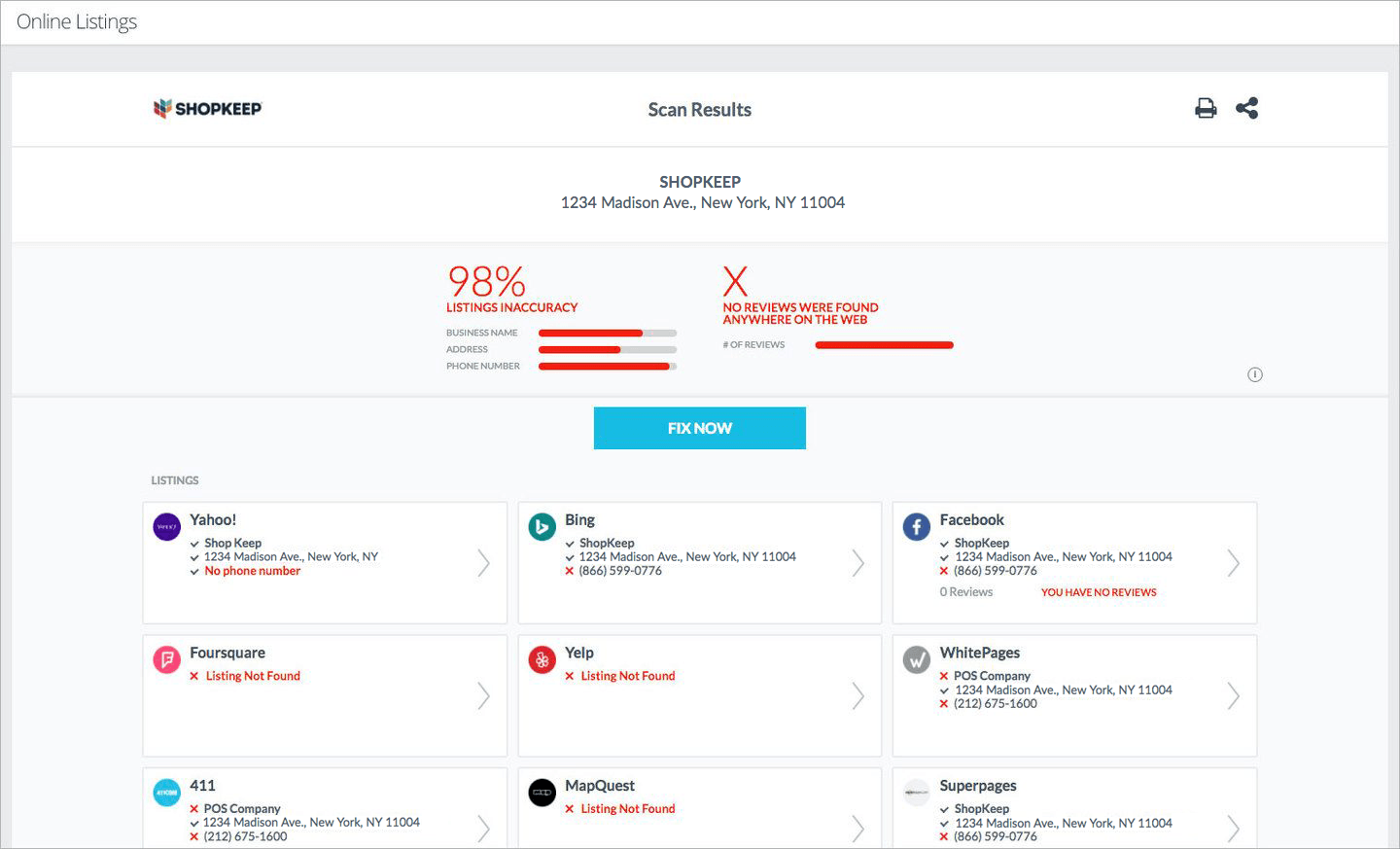The width and height of the screenshot is (1400, 849).
Task: Click the header address 1234 Madison Ave.
Action: coord(703,202)
